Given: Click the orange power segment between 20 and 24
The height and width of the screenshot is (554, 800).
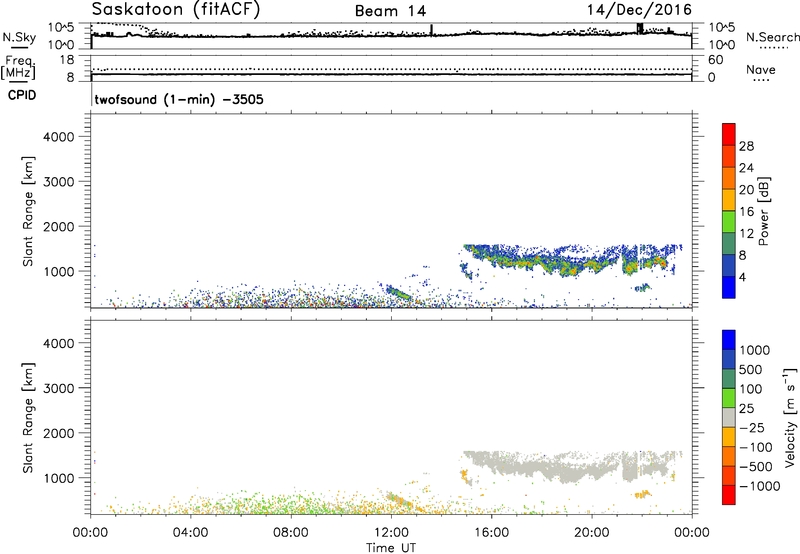Looking at the screenshot, I should pos(729,179).
